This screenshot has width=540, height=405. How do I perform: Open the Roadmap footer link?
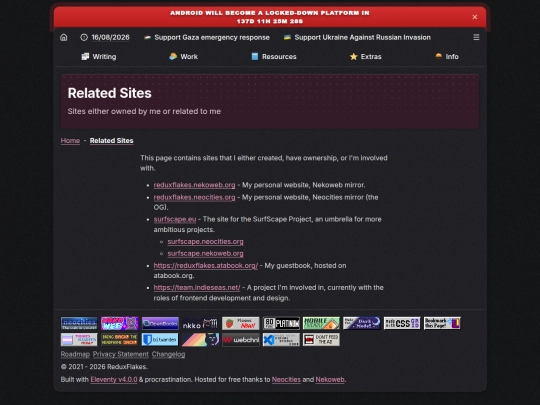(x=75, y=354)
